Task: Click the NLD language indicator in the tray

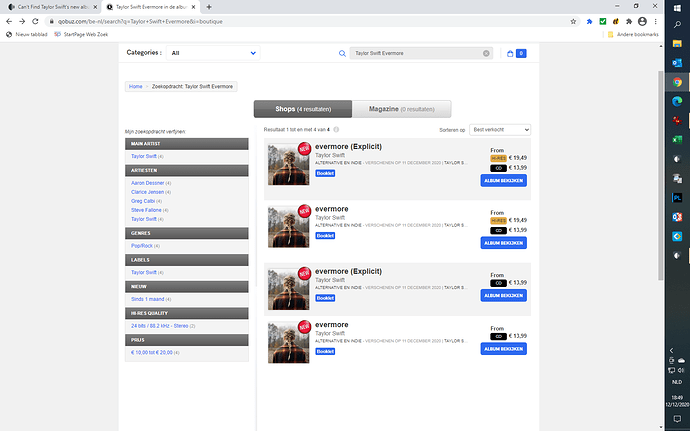Action: tap(677, 382)
